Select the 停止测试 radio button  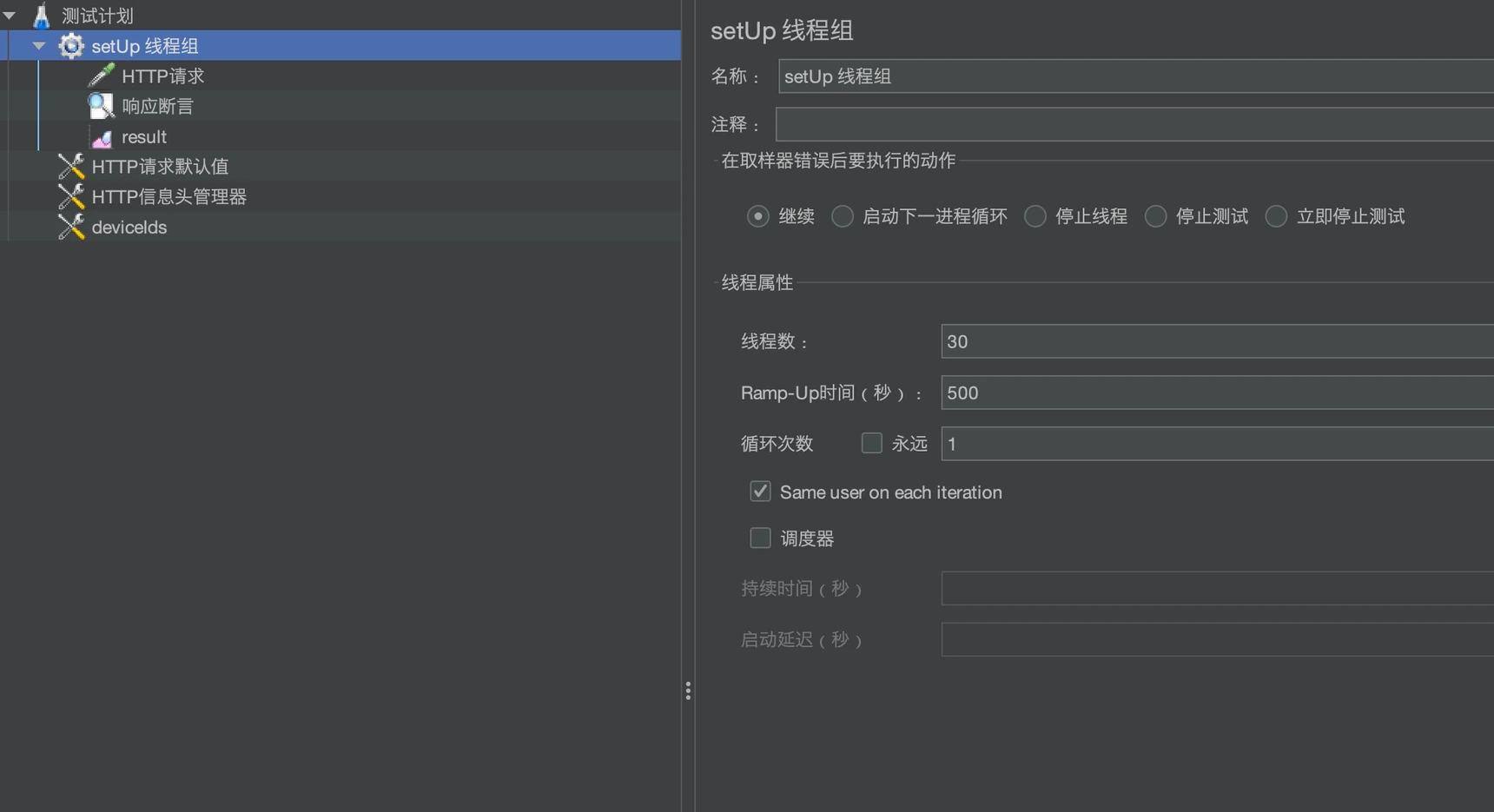pos(1155,216)
